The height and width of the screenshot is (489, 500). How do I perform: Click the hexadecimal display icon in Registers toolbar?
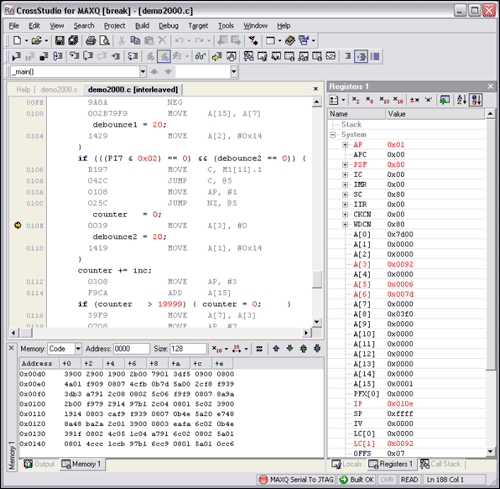(398, 100)
